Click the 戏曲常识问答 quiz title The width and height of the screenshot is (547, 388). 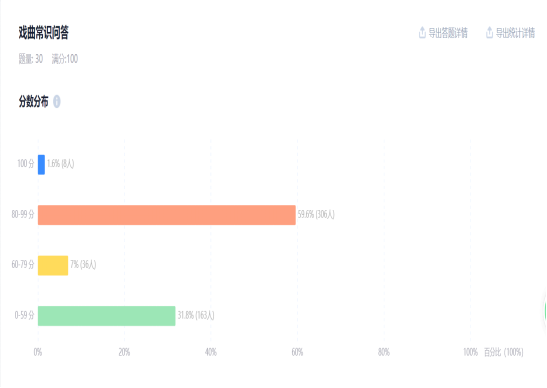44,32
